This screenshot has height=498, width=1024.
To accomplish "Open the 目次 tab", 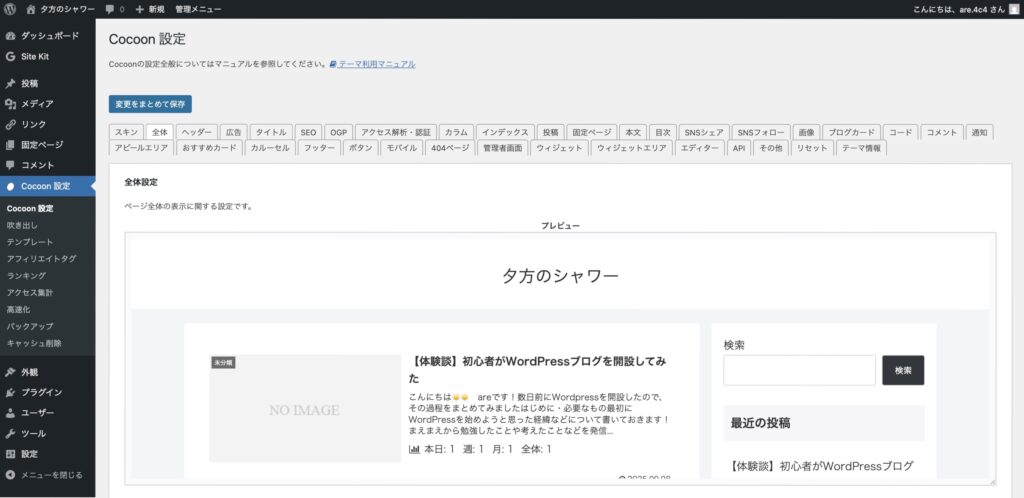I will point(663,132).
